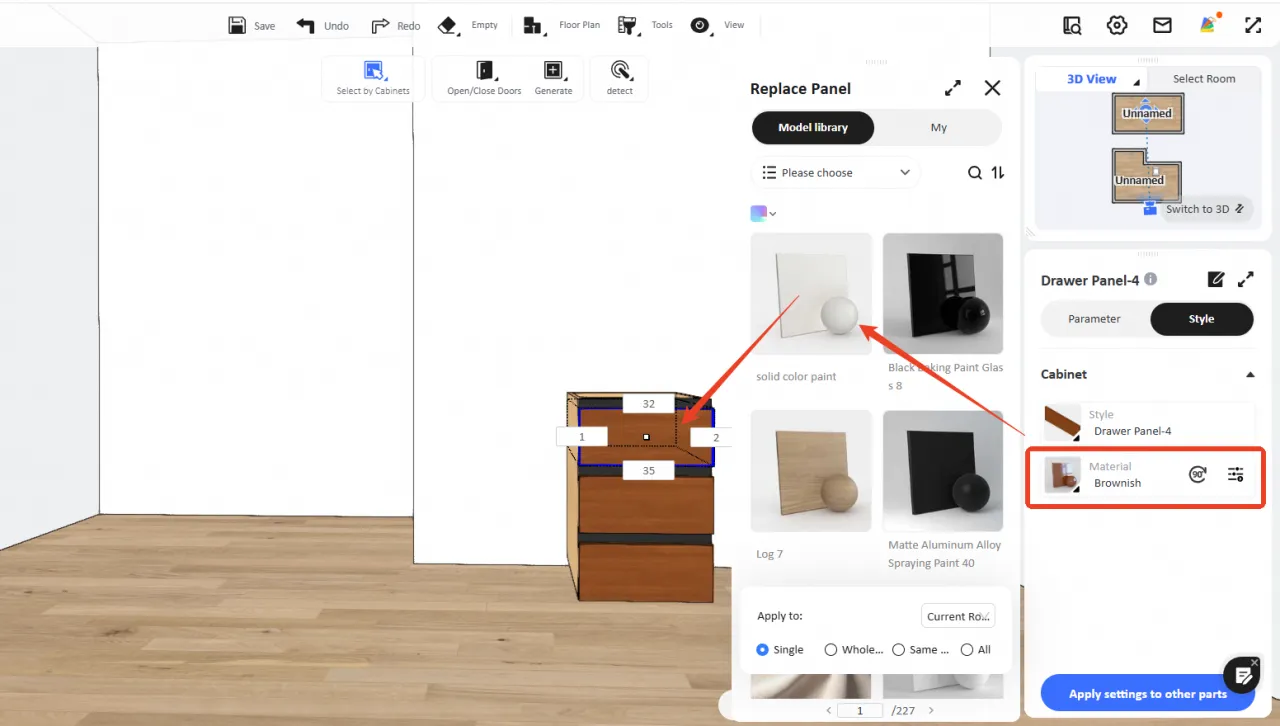The height and width of the screenshot is (726, 1280).
Task: Click Apply settings to other parts
Action: (x=1147, y=694)
